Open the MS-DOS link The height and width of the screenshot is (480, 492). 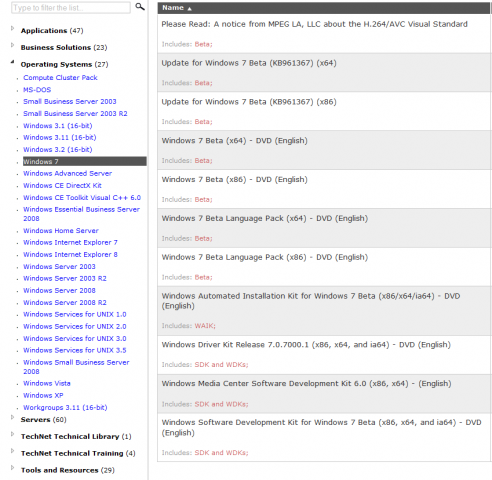click(37, 90)
